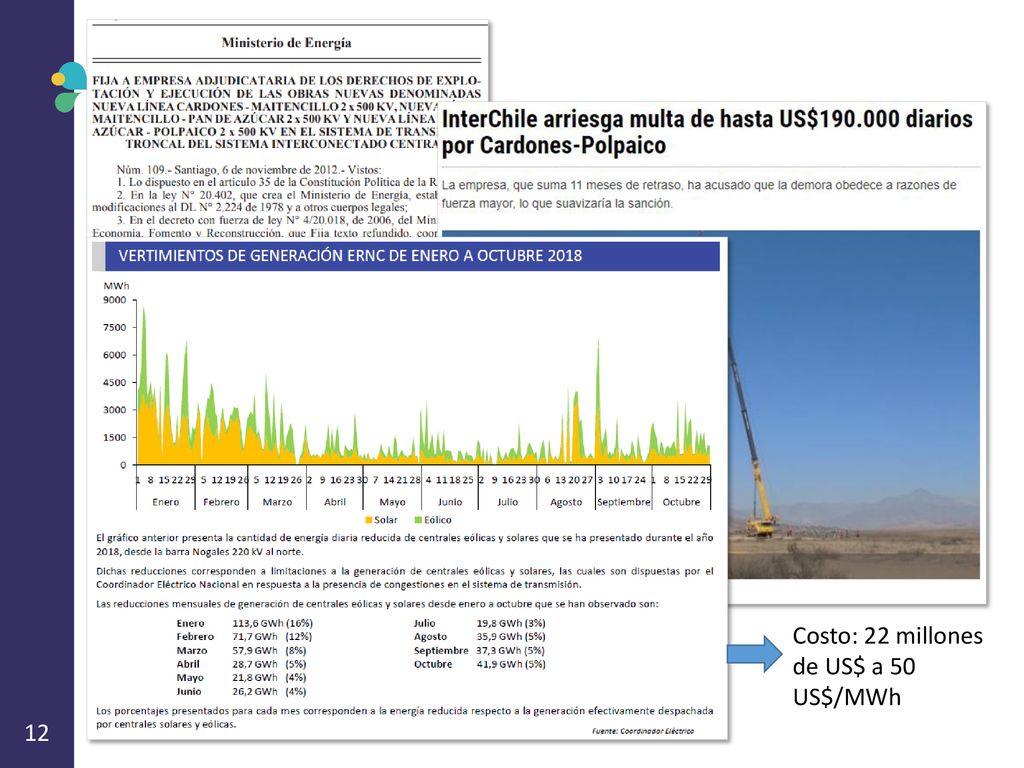This screenshot has width=1024, height=768.
Task: Click the 'Febrero' month label on chart axis
Action: (x=221, y=502)
